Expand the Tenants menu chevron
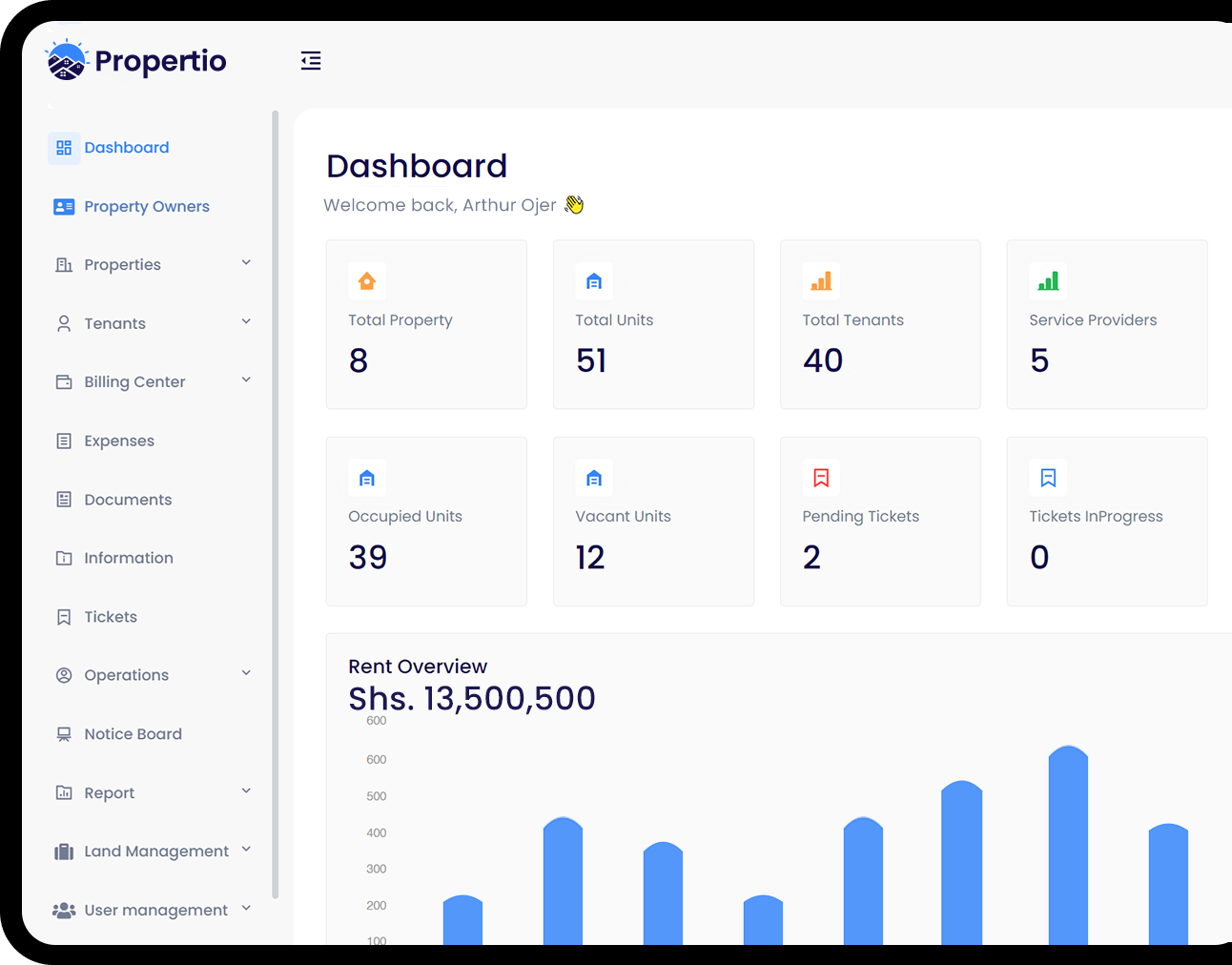The image size is (1232, 965). [246, 322]
